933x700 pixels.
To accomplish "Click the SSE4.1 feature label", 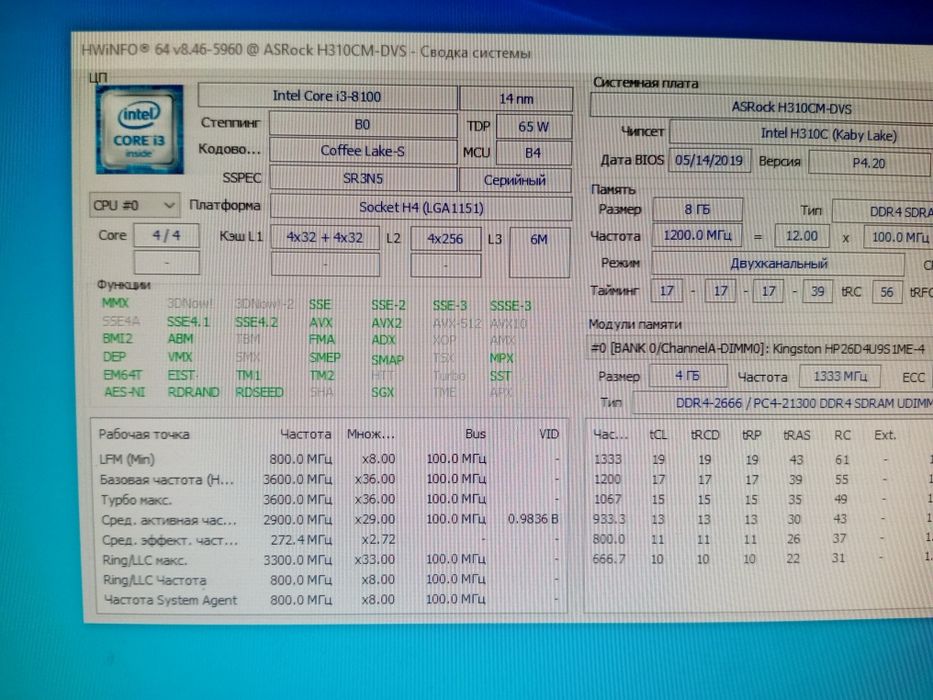I will pos(188,322).
